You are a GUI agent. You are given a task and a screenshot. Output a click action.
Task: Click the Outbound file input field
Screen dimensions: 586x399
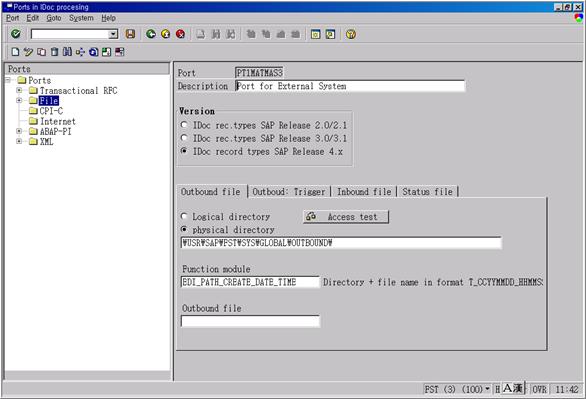[250, 321]
